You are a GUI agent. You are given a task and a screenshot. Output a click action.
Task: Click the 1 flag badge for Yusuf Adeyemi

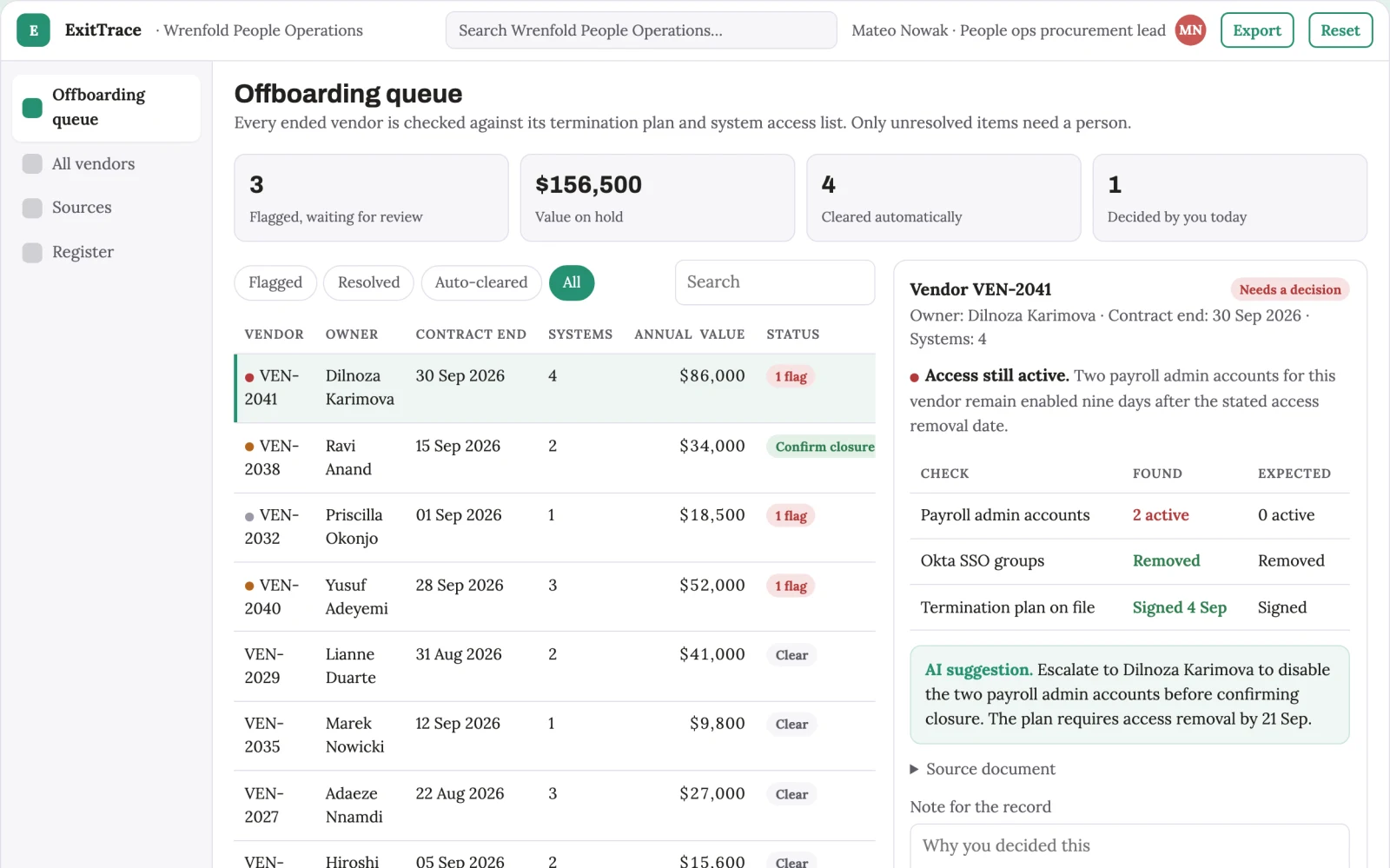(x=791, y=586)
